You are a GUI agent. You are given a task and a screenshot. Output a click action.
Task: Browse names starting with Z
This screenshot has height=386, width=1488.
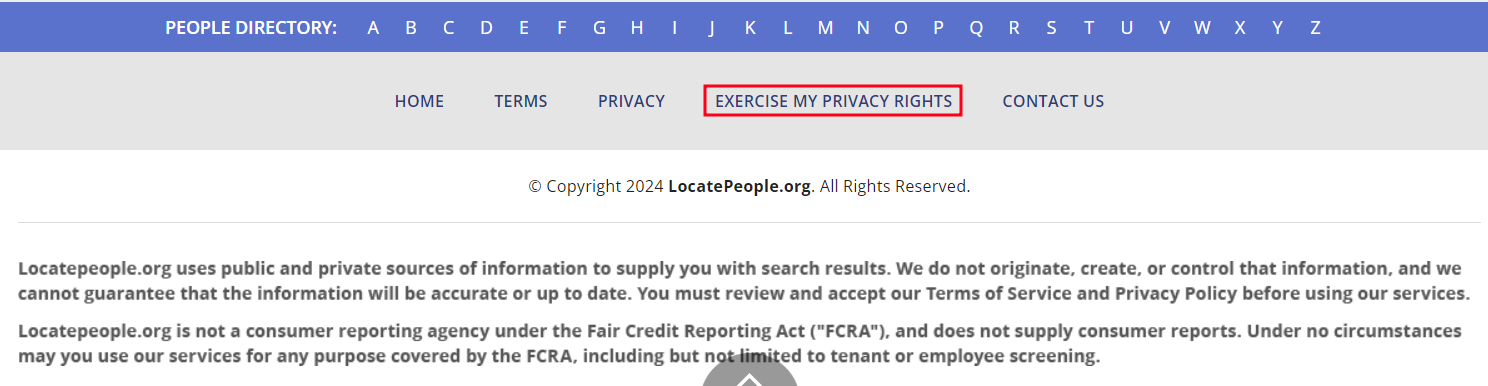(1315, 28)
